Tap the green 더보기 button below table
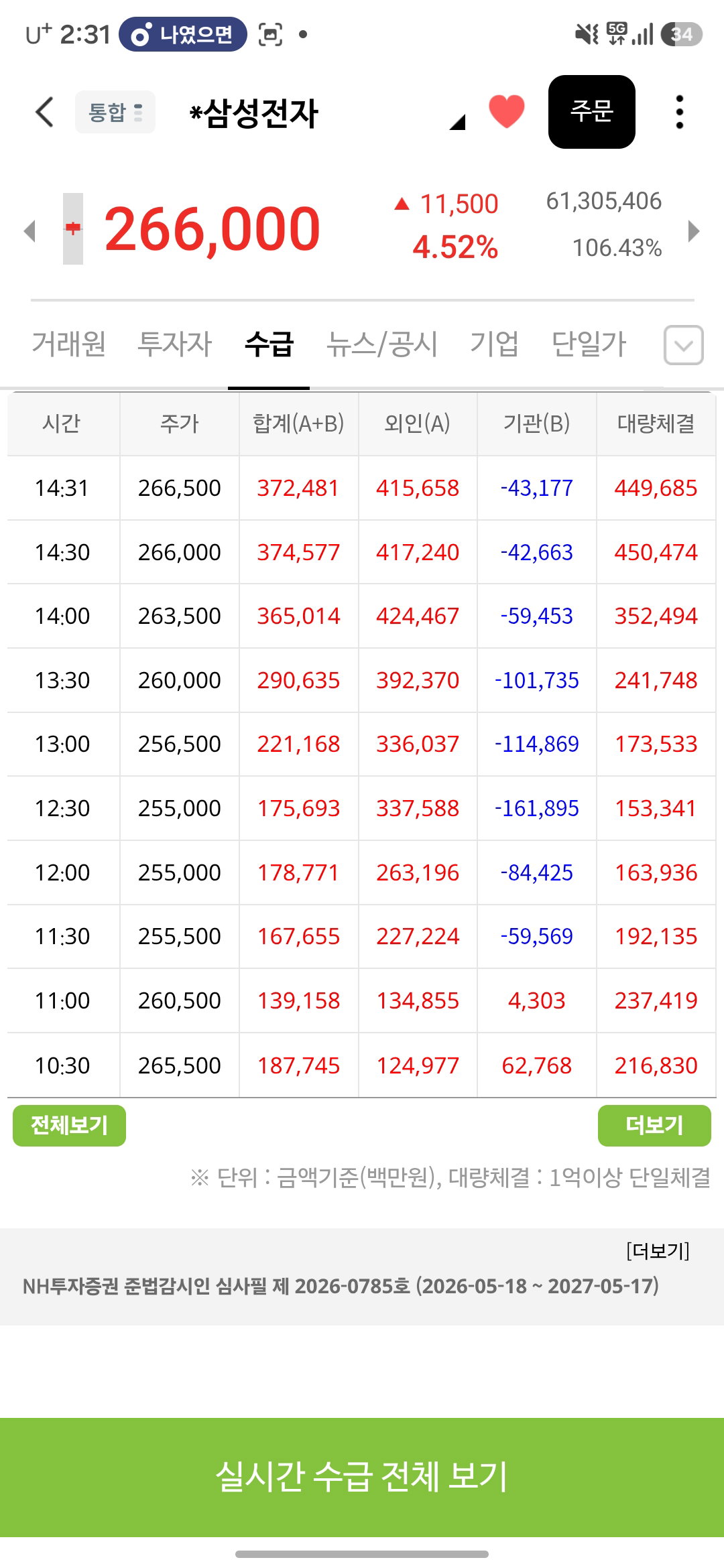724x1568 pixels. [654, 1125]
